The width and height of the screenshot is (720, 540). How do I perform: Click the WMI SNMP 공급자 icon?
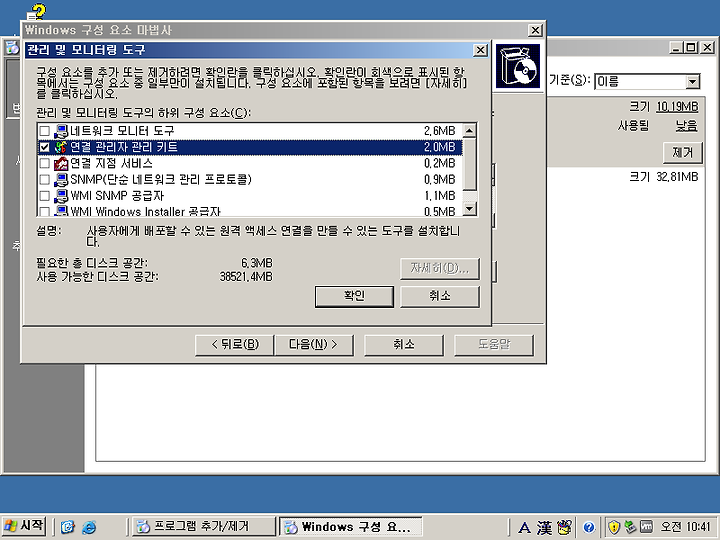[x=61, y=196]
